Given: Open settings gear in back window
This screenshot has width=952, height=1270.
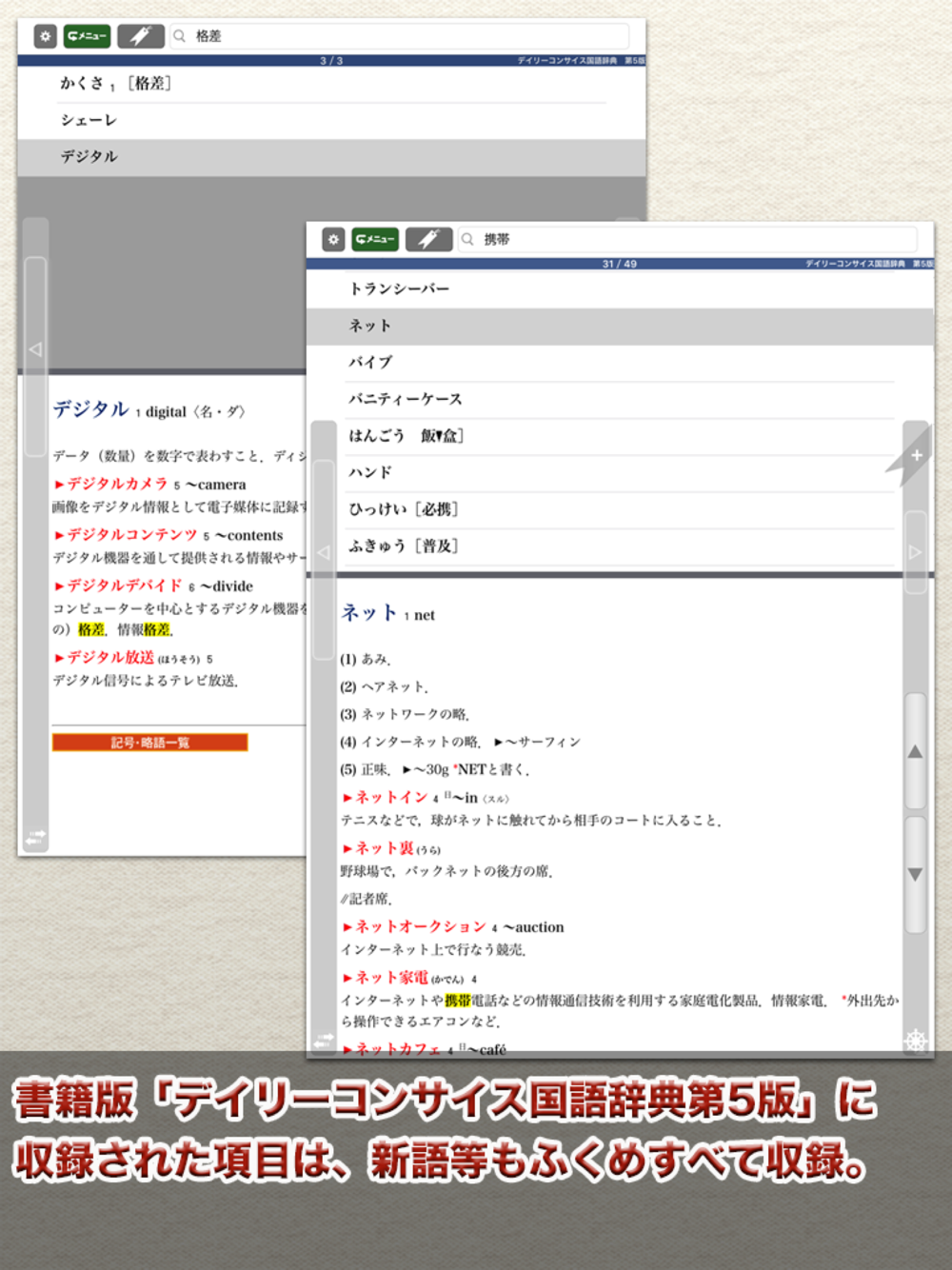Looking at the screenshot, I should point(46,36).
